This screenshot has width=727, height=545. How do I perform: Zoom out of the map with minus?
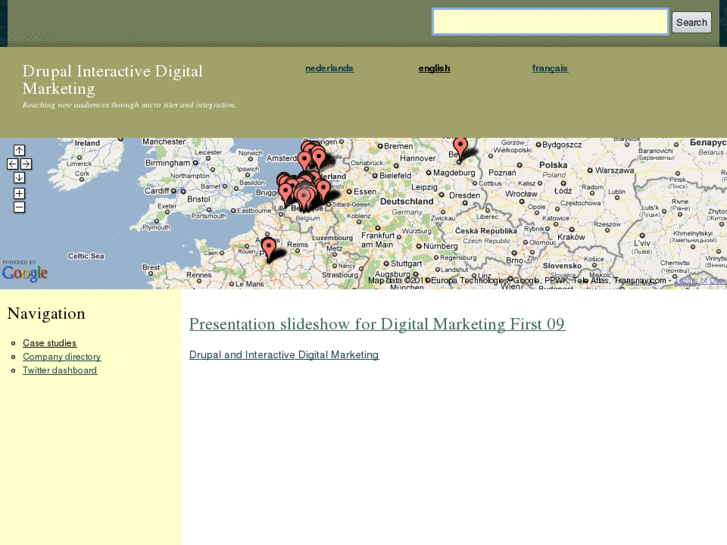tap(19, 207)
